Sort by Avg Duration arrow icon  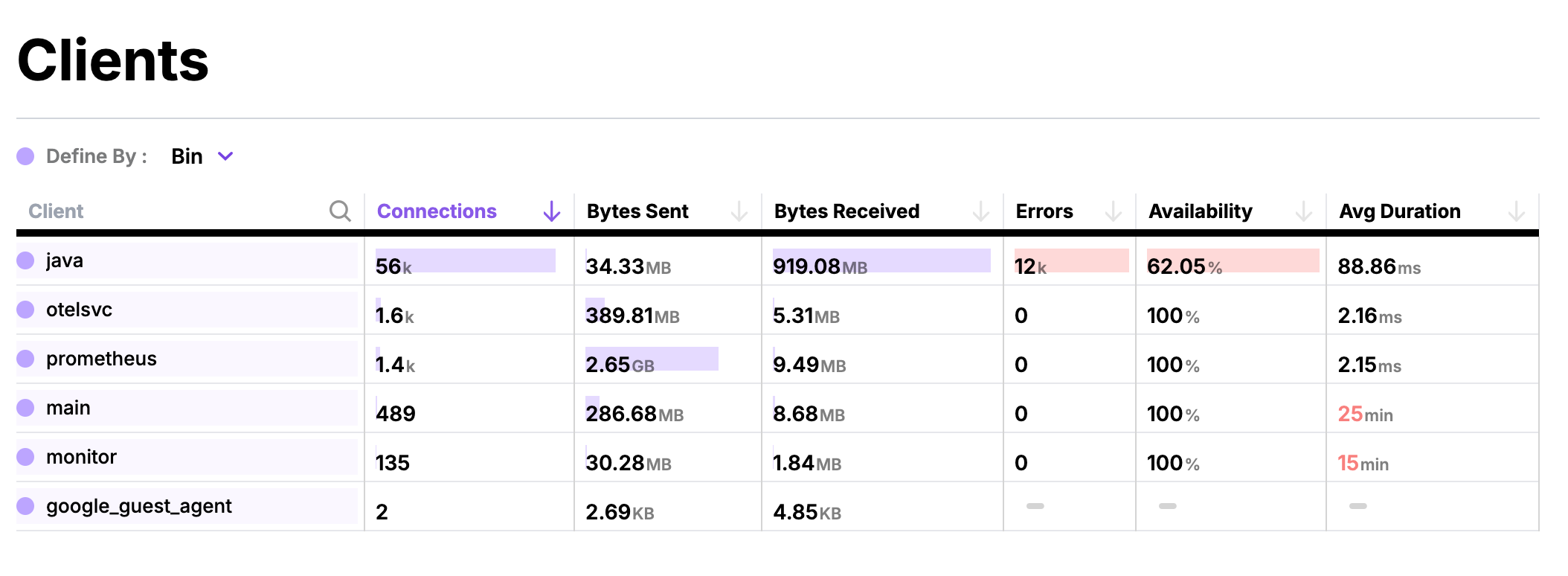click(x=1516, y=211)
